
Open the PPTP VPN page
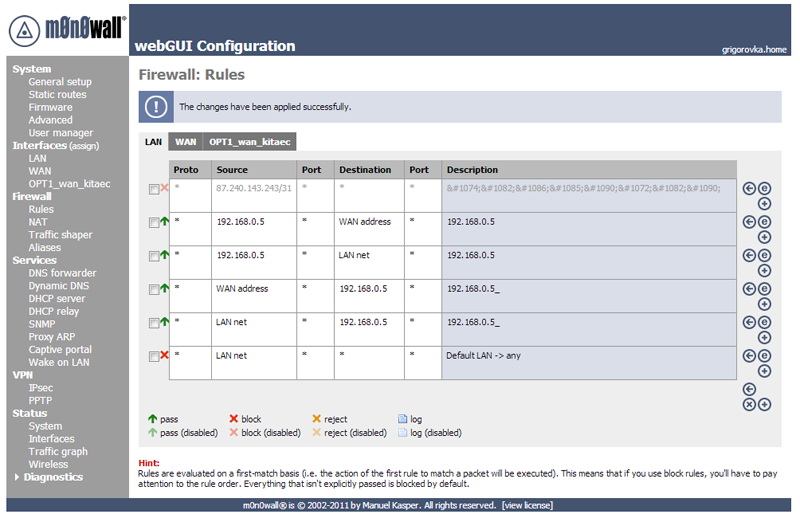pos(40,401)
